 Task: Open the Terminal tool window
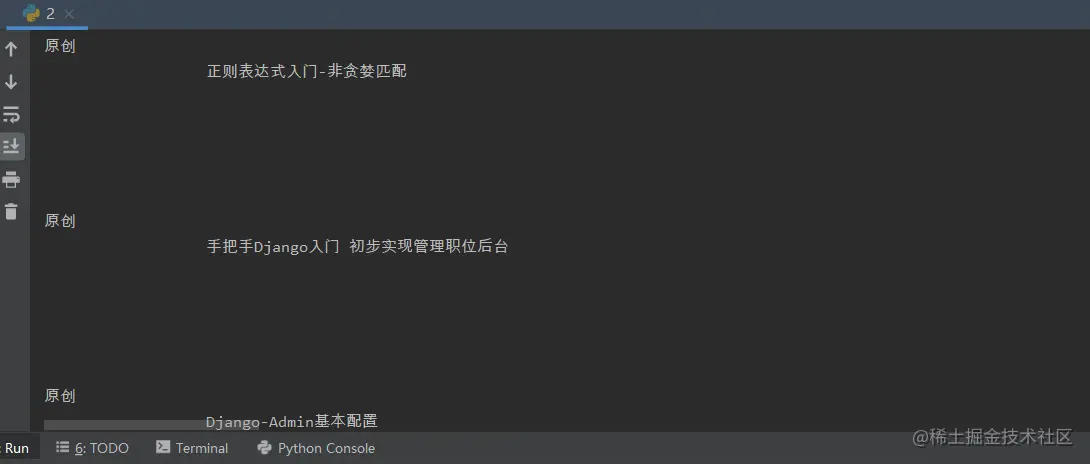pos(193,448)
